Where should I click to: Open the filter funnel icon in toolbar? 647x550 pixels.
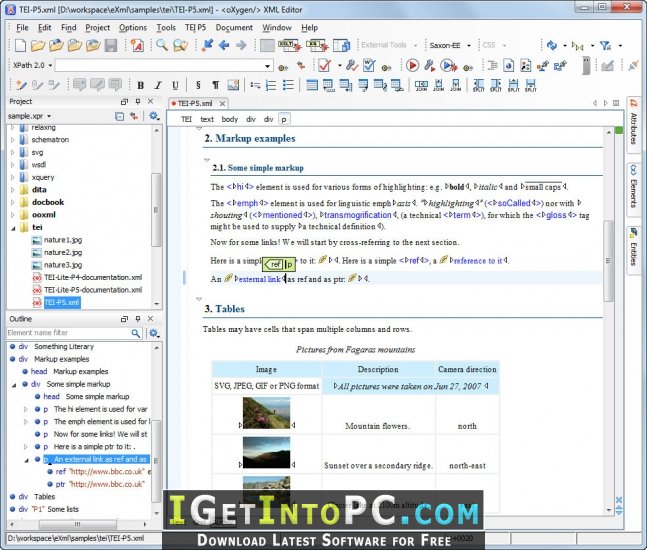(605, 45)
